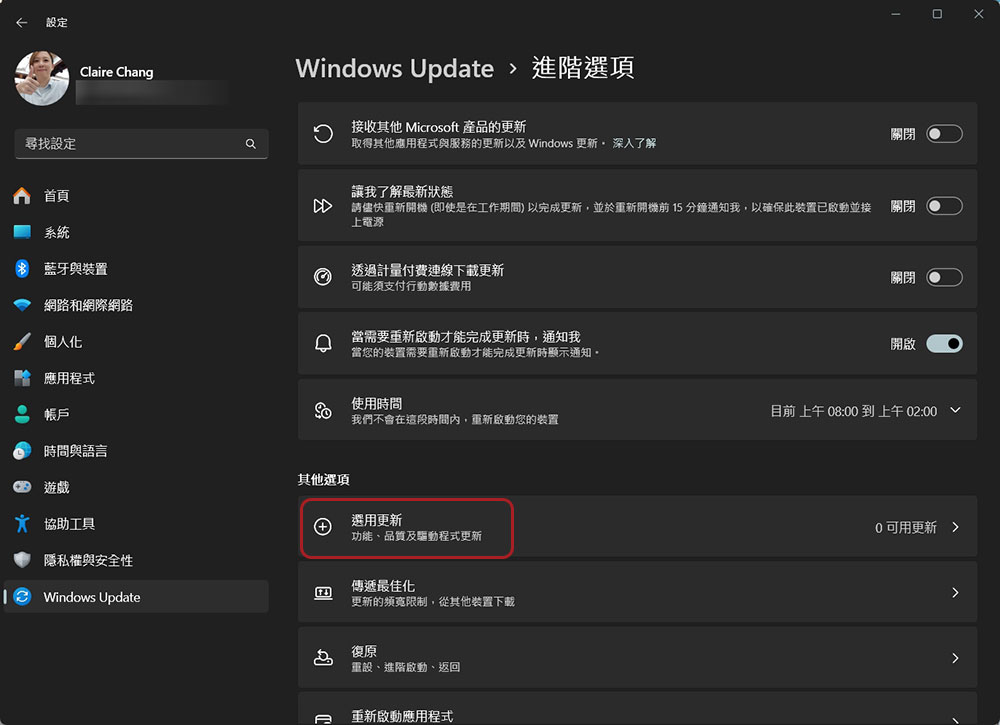Image resolution: width=1000 pixels, height=725 pixels.
Task: Turn off the restart notification switch
Action: [x=944, y=344]
